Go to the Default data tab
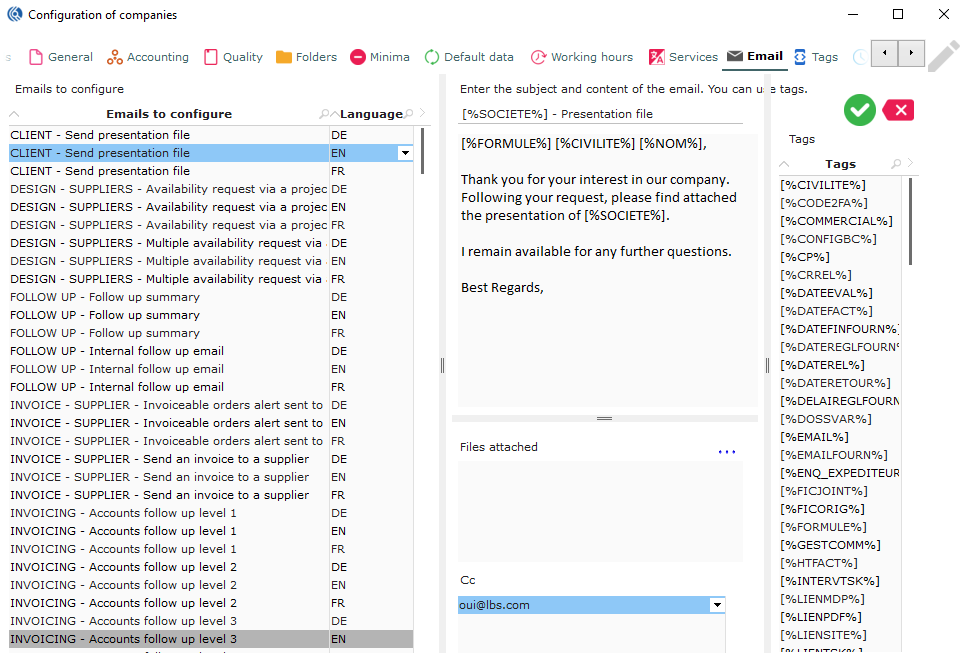The image size is (962, 653). (469, 57)
